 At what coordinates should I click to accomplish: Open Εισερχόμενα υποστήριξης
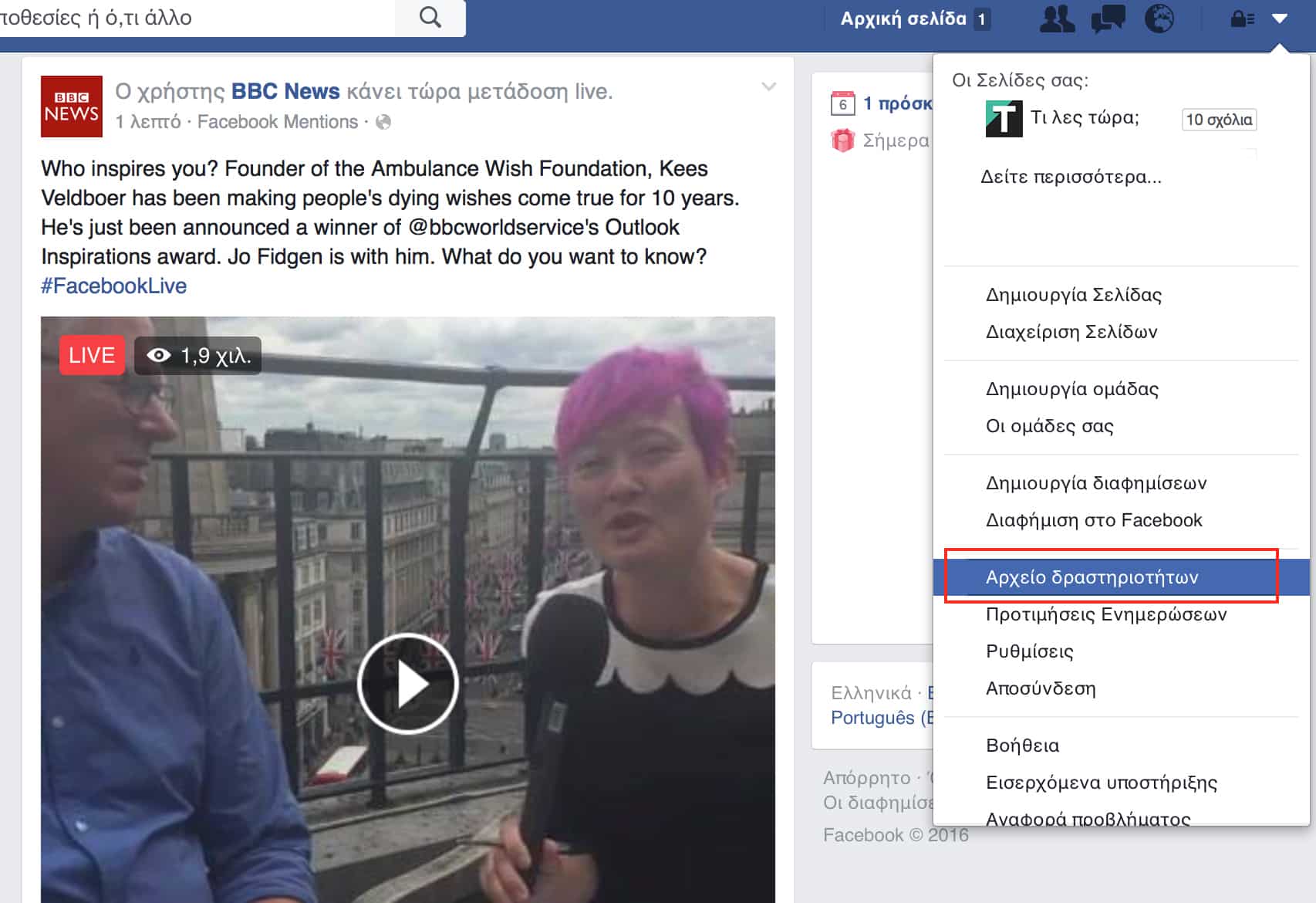pyautogui.click(x=1102, y=783)
